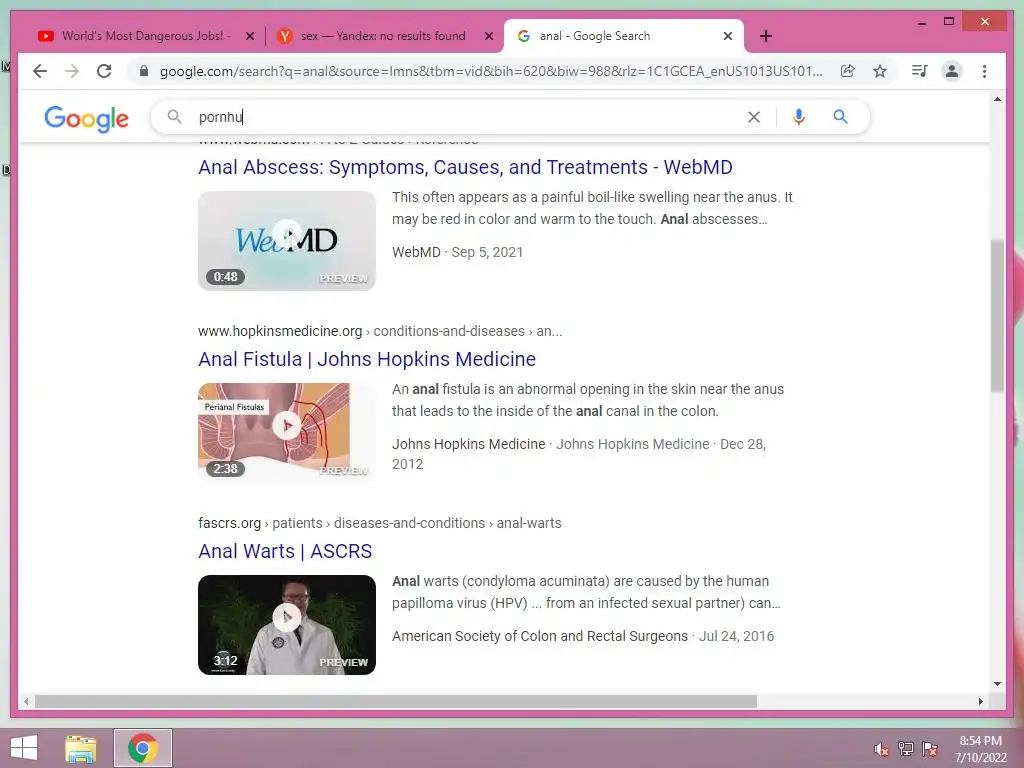Start voice search with the microphone

(x=799, y=117)
